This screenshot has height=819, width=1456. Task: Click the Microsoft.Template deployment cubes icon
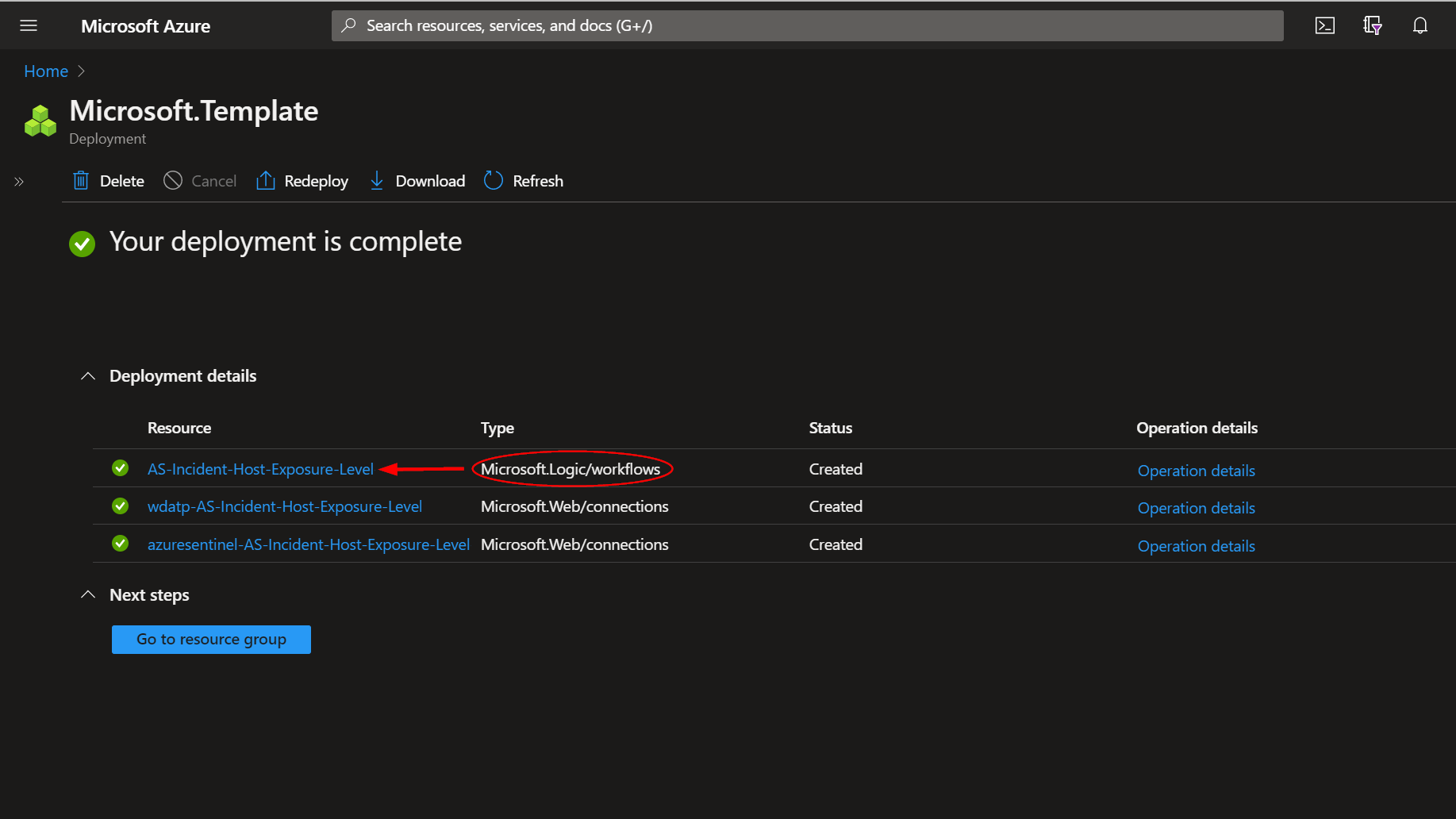click(x=40, y=121)
